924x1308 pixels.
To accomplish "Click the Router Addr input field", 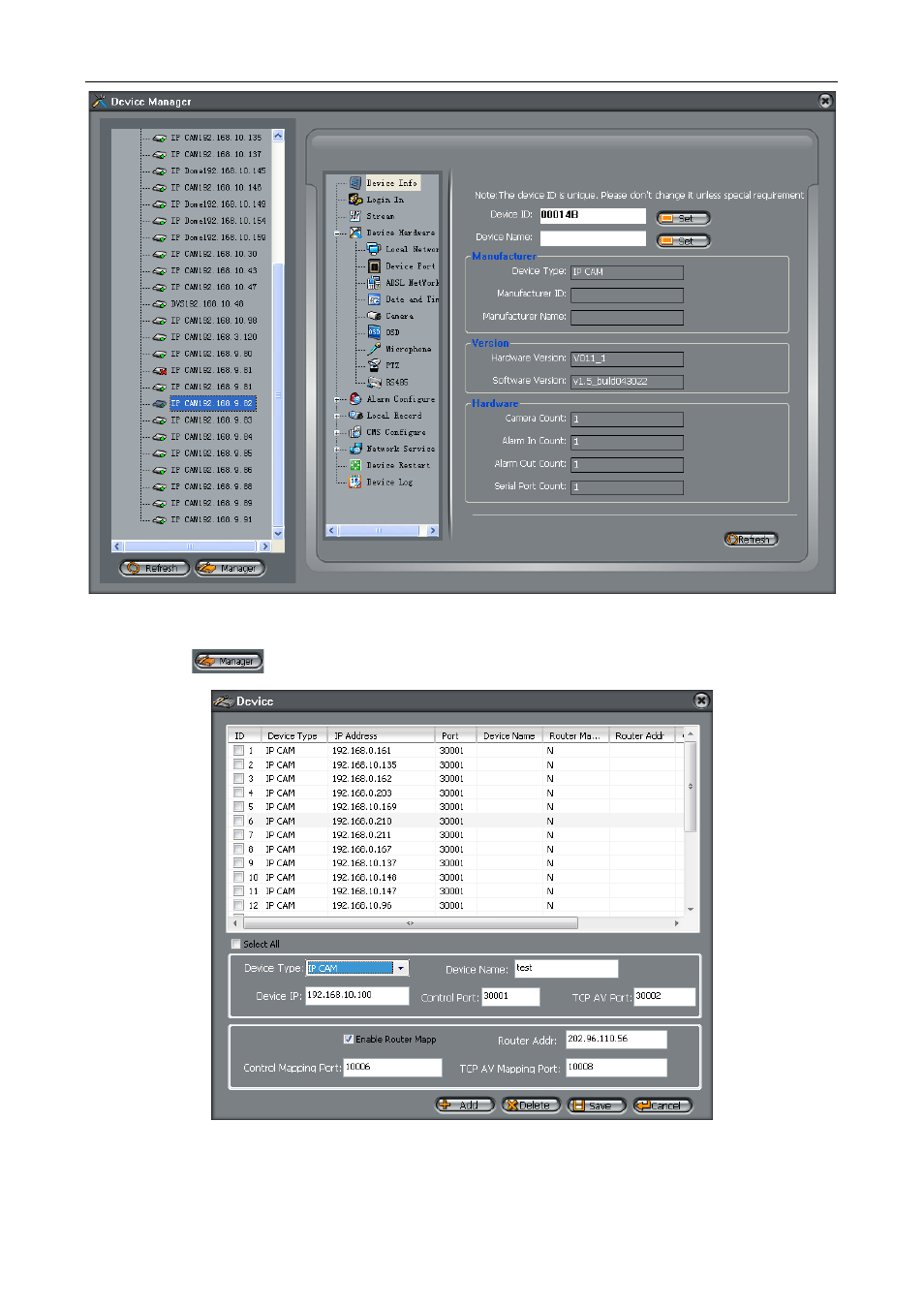I will pyautogui.click(x=616, y=1040).
